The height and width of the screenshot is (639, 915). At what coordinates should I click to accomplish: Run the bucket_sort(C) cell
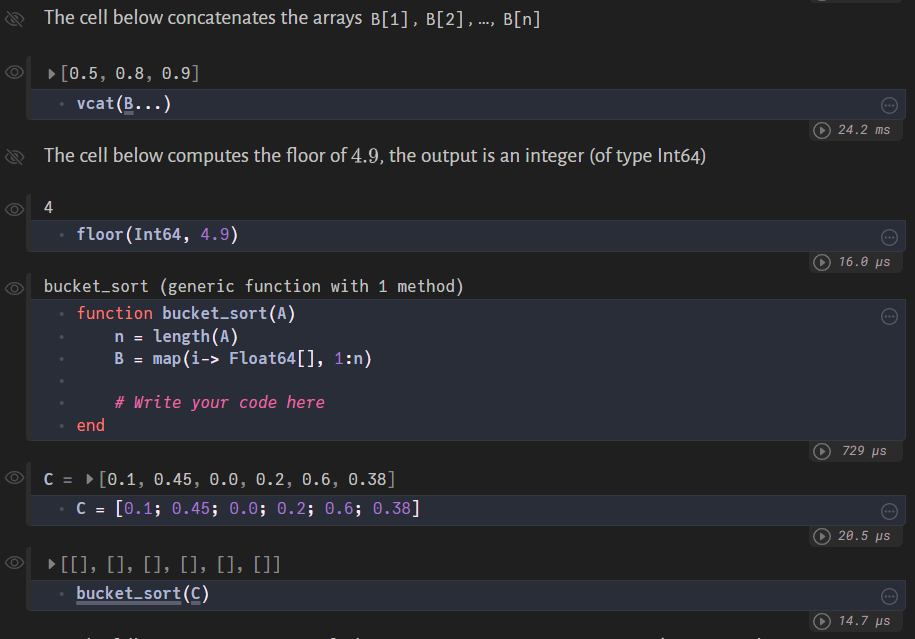(x=820, y=621)
